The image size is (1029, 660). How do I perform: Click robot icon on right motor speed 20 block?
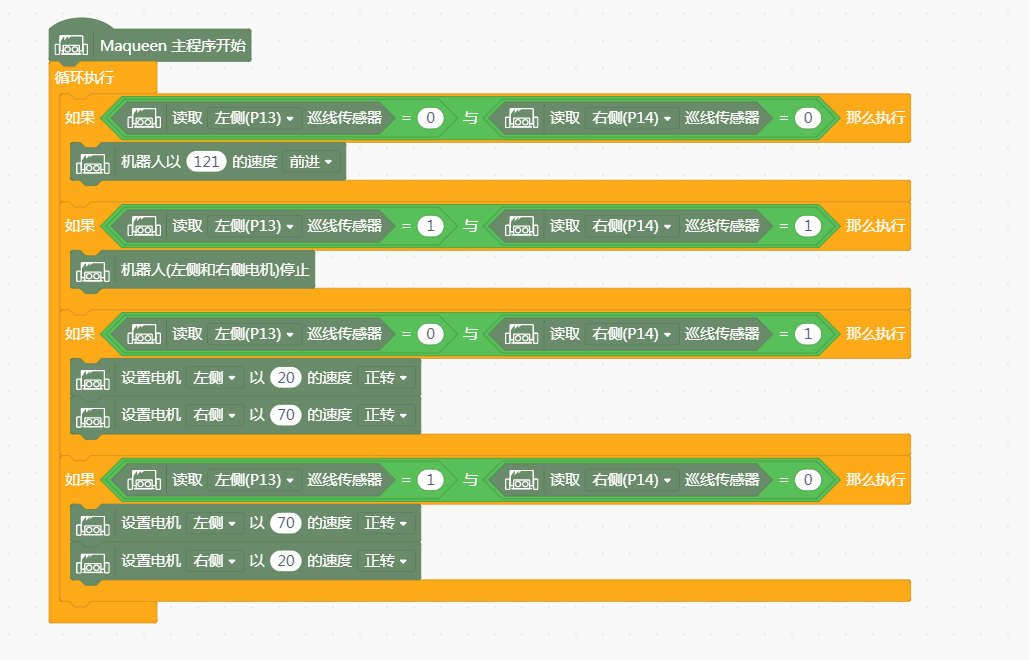93,562
